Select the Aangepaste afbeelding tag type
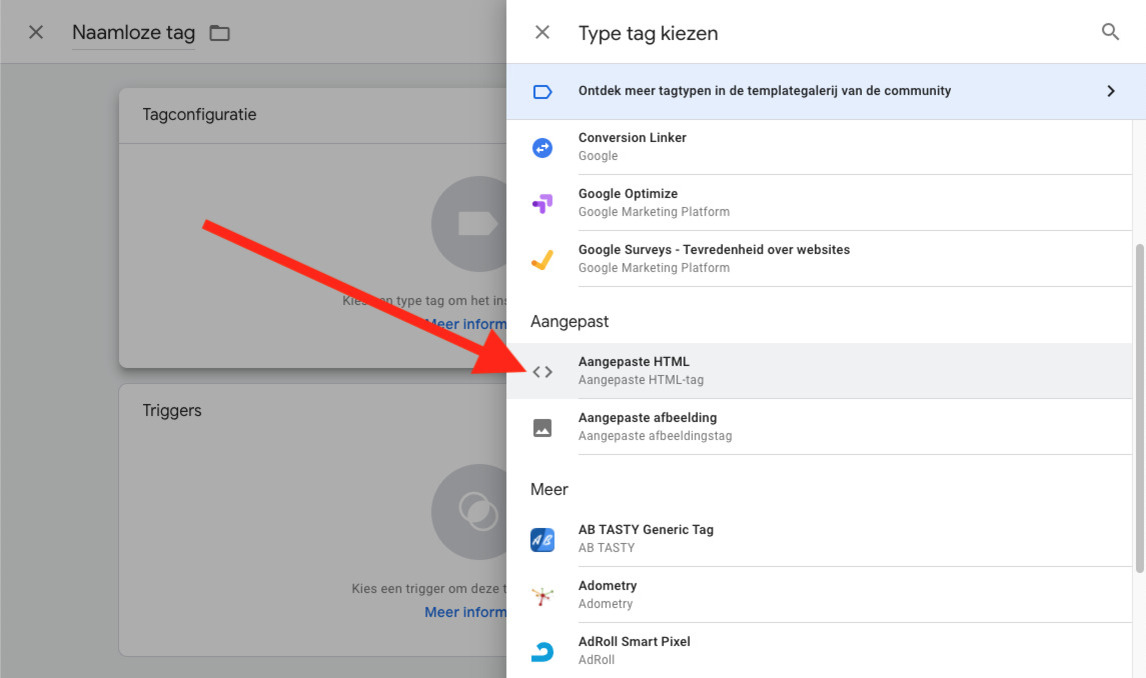Screen dimensions: 1146x678 point(819,427)
